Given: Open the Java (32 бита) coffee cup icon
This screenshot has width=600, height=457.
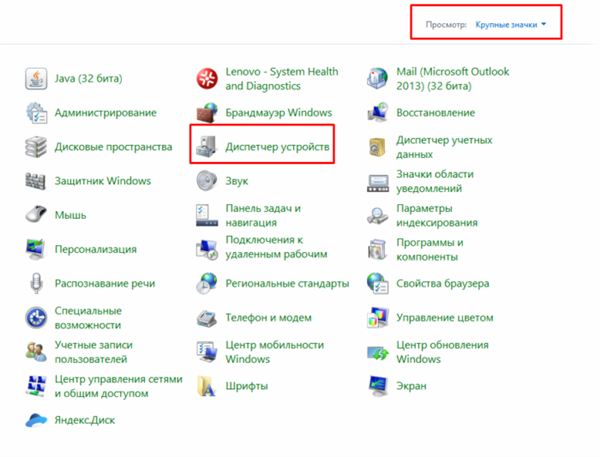Looking at the screenshot, I should (36, 78).
